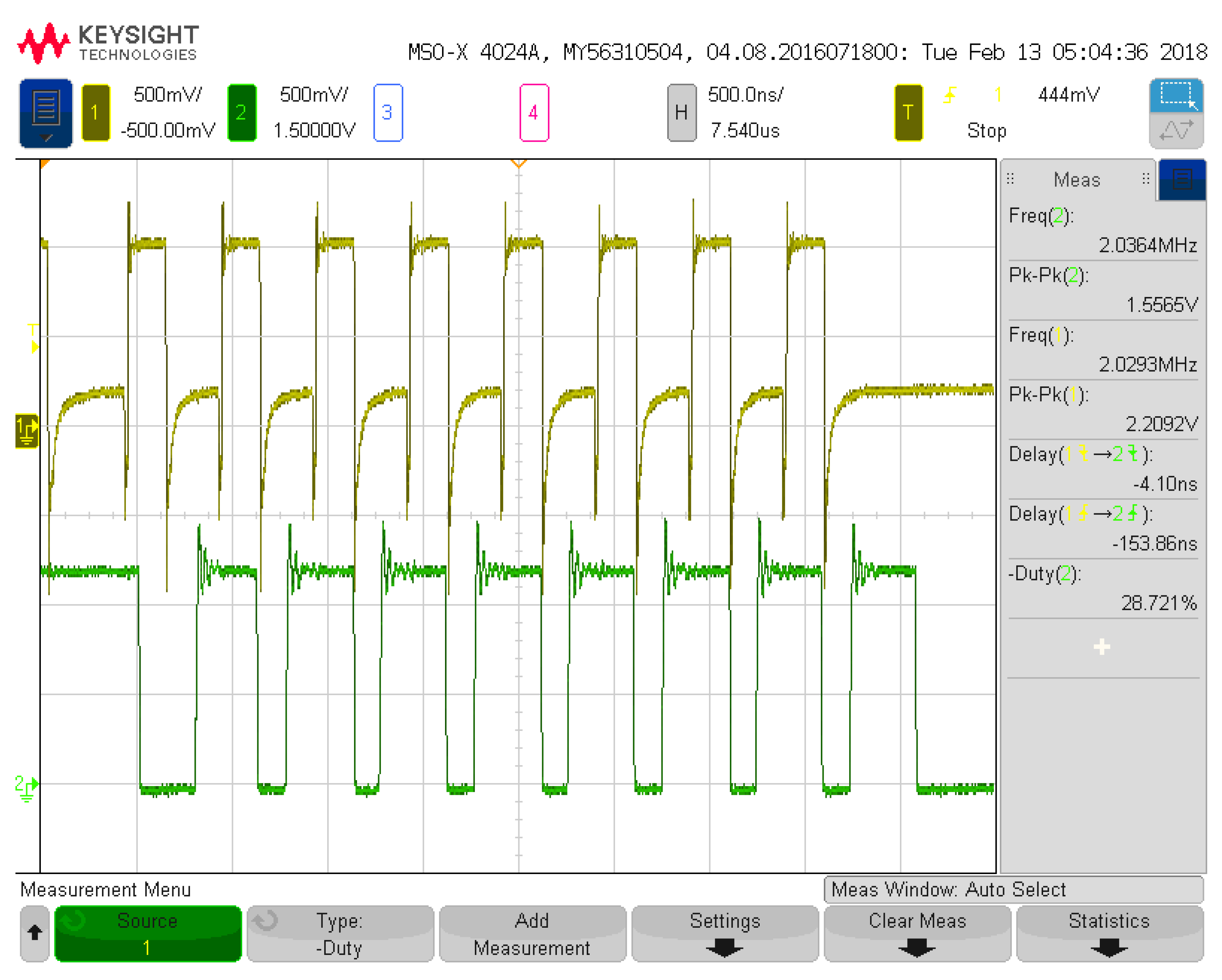Expand the Clear Meas menu
Screen dimensions: 1222x980
point(917,934)
